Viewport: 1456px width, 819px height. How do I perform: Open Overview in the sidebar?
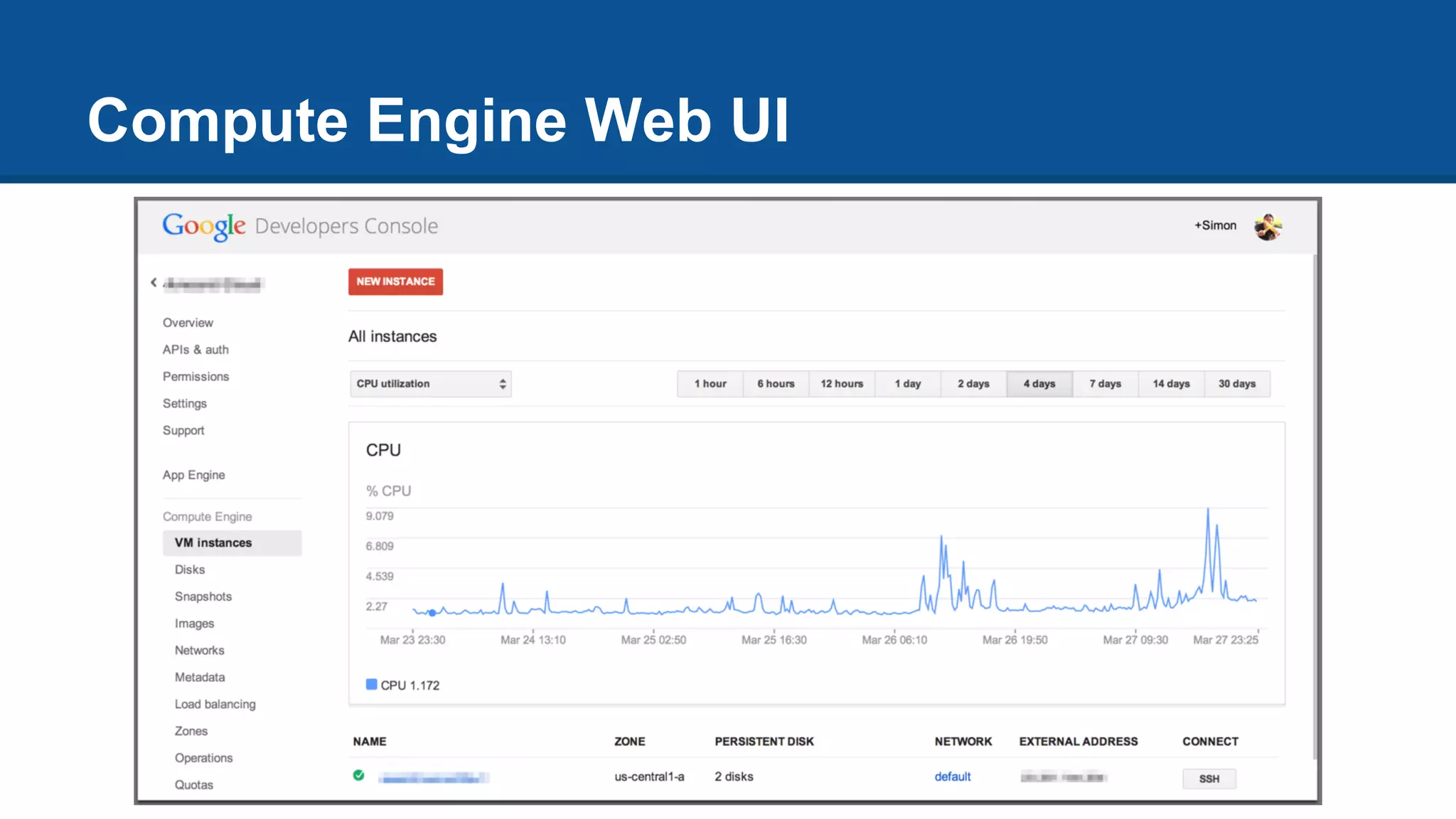point(188,323)
